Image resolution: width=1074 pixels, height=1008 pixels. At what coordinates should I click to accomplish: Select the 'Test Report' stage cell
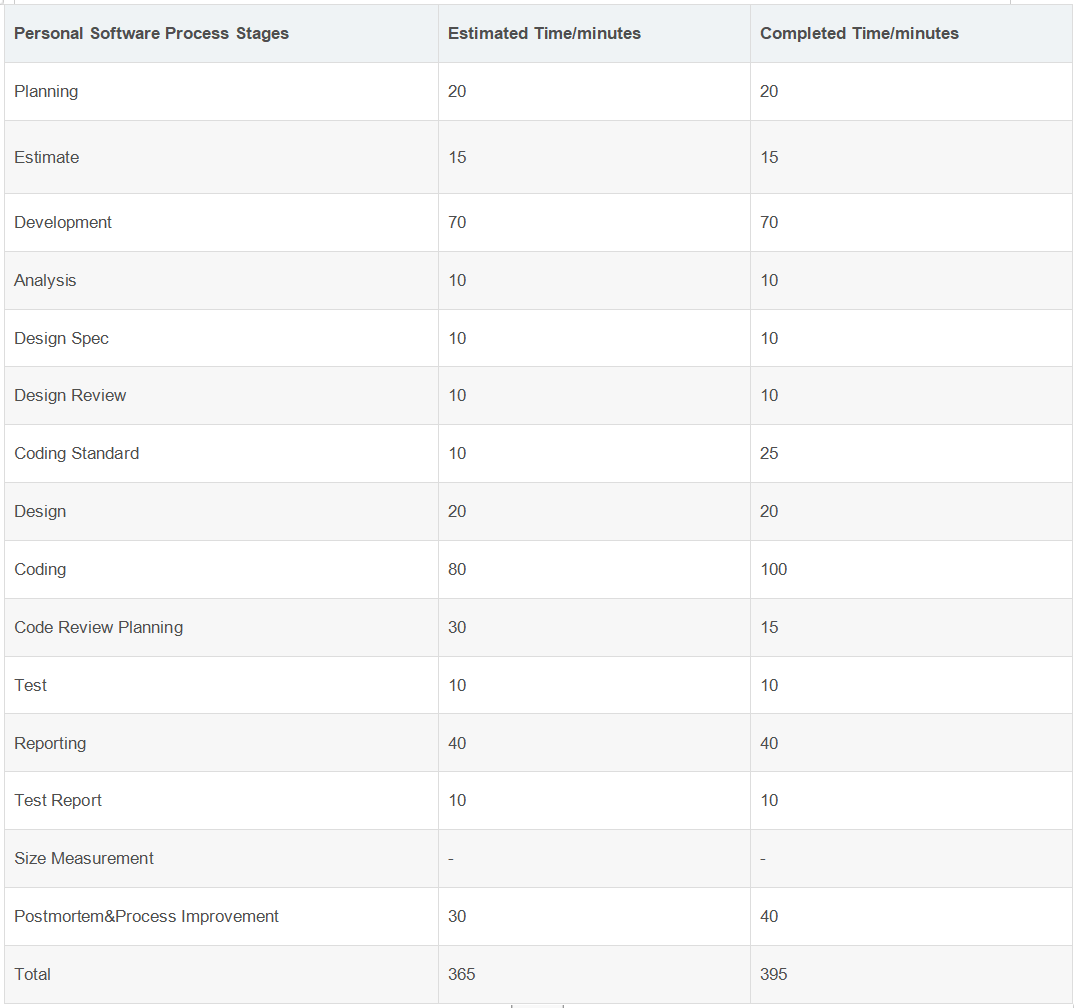pos(58,801)
